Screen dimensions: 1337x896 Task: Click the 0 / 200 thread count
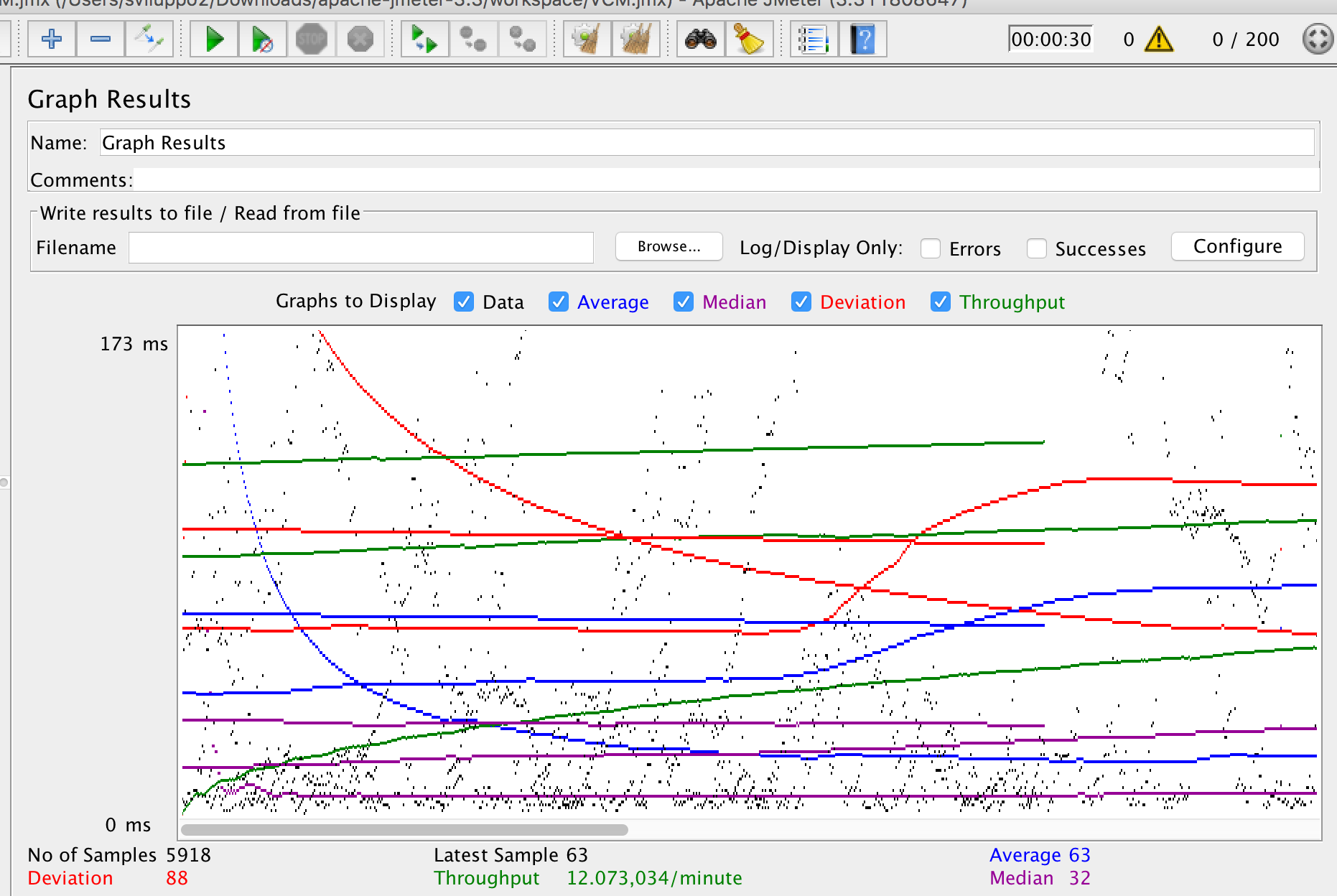tap(1246, 39)
